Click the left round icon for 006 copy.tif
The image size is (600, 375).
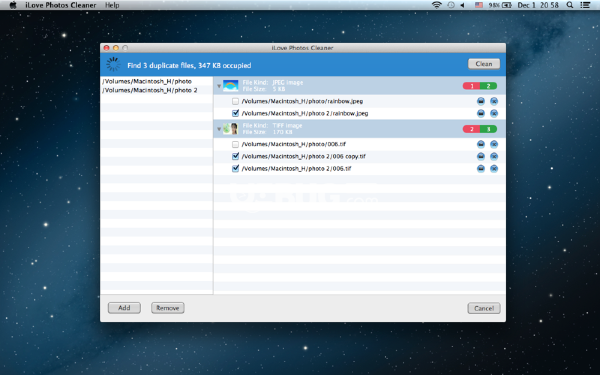481,157
